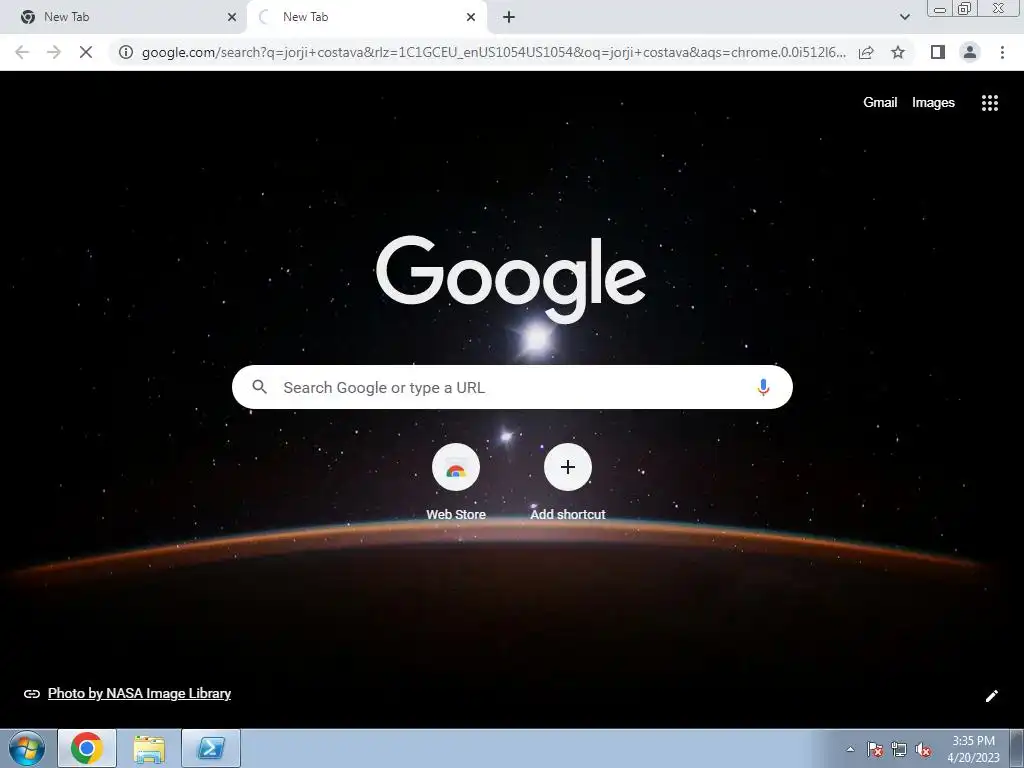Stop loading the page
This screenshot has height=768, width=1024.
(86, 52)
